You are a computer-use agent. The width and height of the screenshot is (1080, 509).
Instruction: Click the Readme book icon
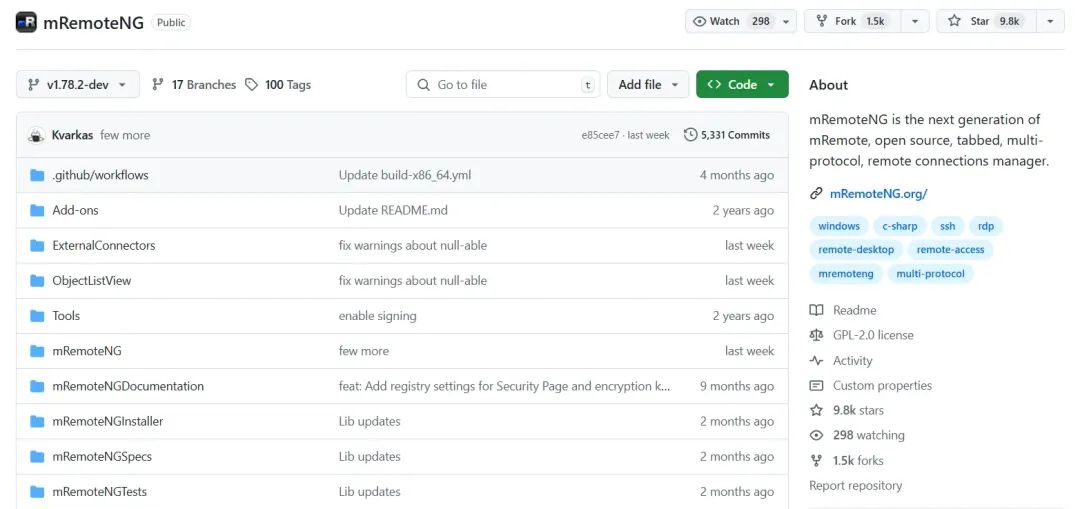(x=816, y=310)
